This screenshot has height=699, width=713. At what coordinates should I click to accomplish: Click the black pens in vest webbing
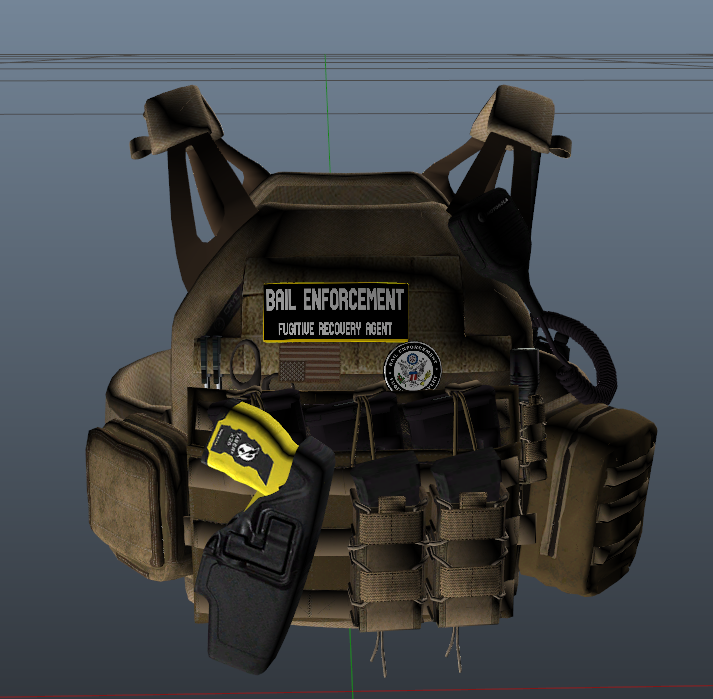(210, 362)
